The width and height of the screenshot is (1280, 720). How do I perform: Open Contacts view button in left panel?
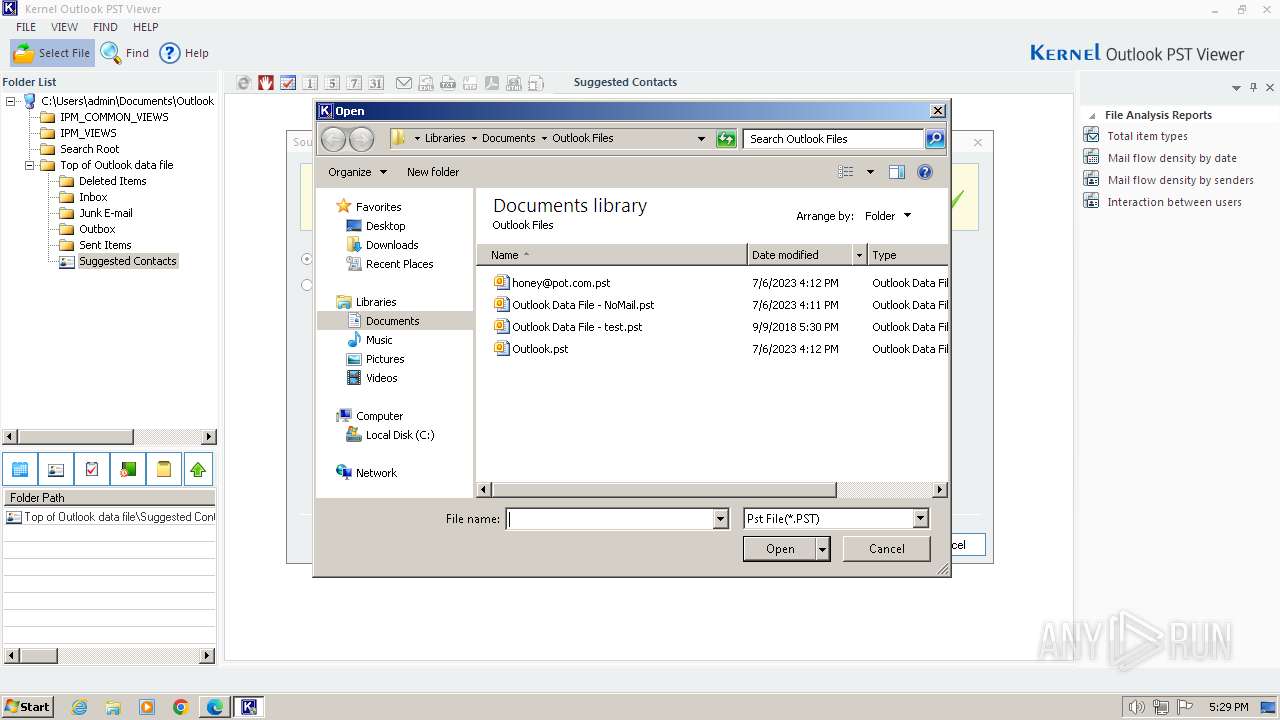tap(56, 469)
